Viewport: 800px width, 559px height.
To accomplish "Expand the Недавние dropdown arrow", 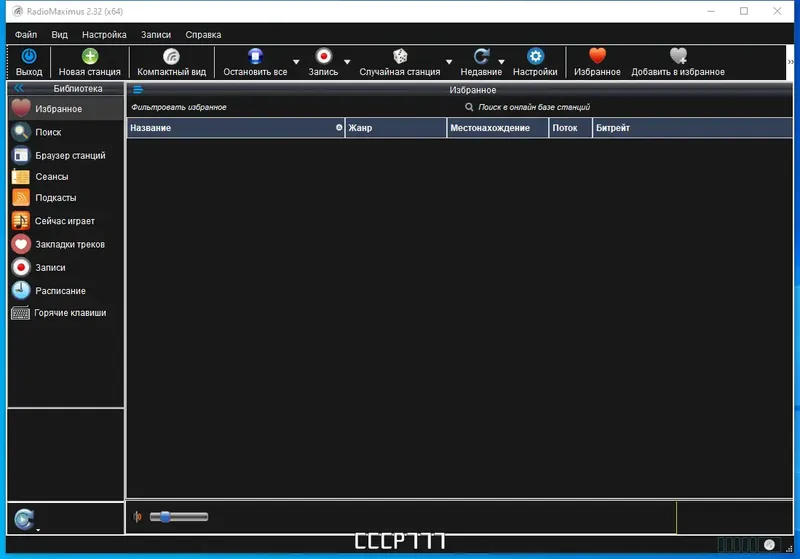I will (502, 62).
